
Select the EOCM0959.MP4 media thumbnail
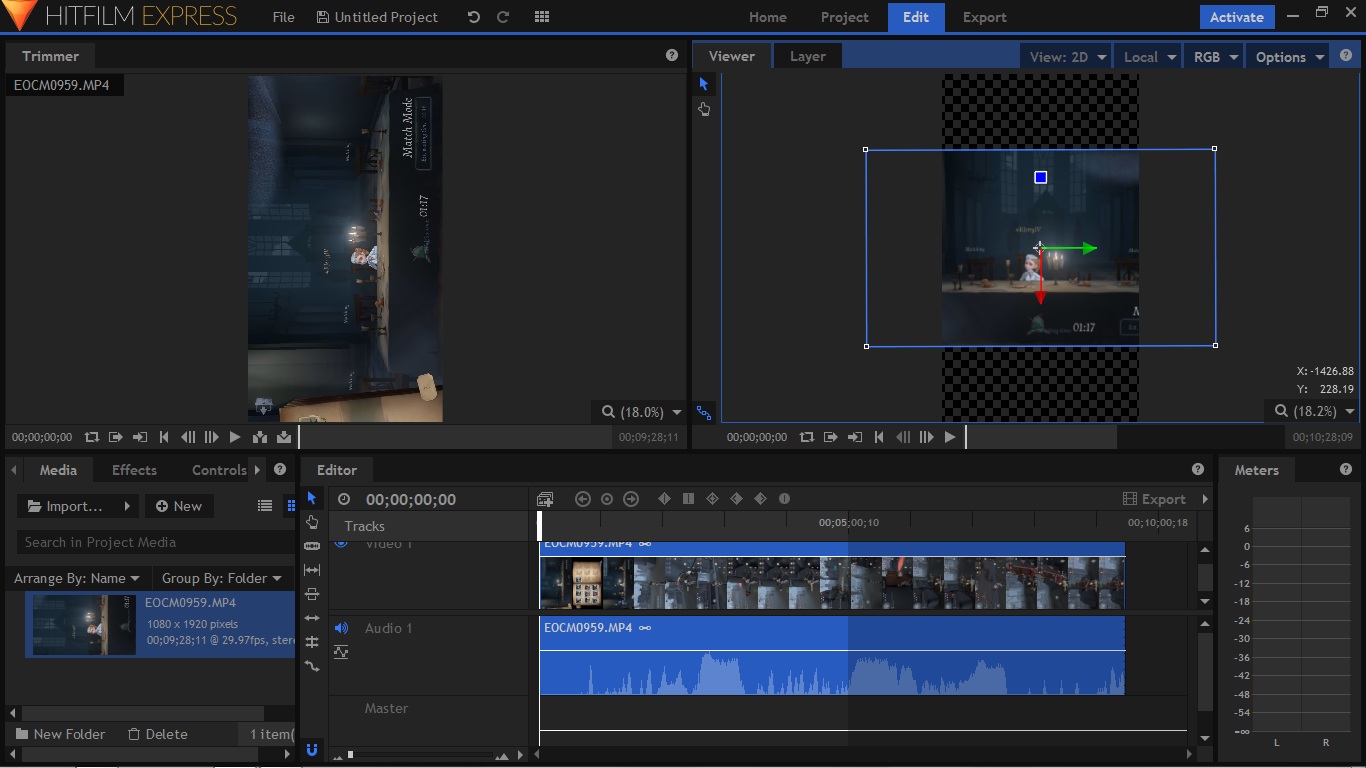coord(84,625)
